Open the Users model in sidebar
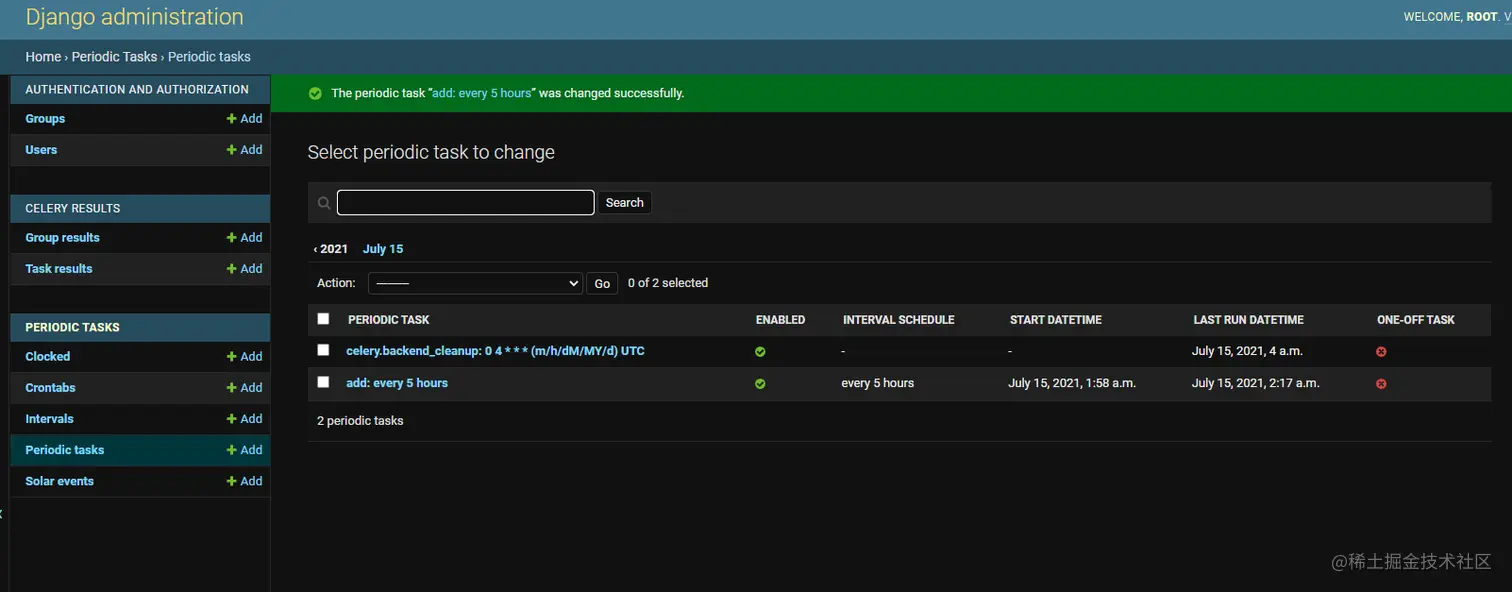 (x=41, y=149)
